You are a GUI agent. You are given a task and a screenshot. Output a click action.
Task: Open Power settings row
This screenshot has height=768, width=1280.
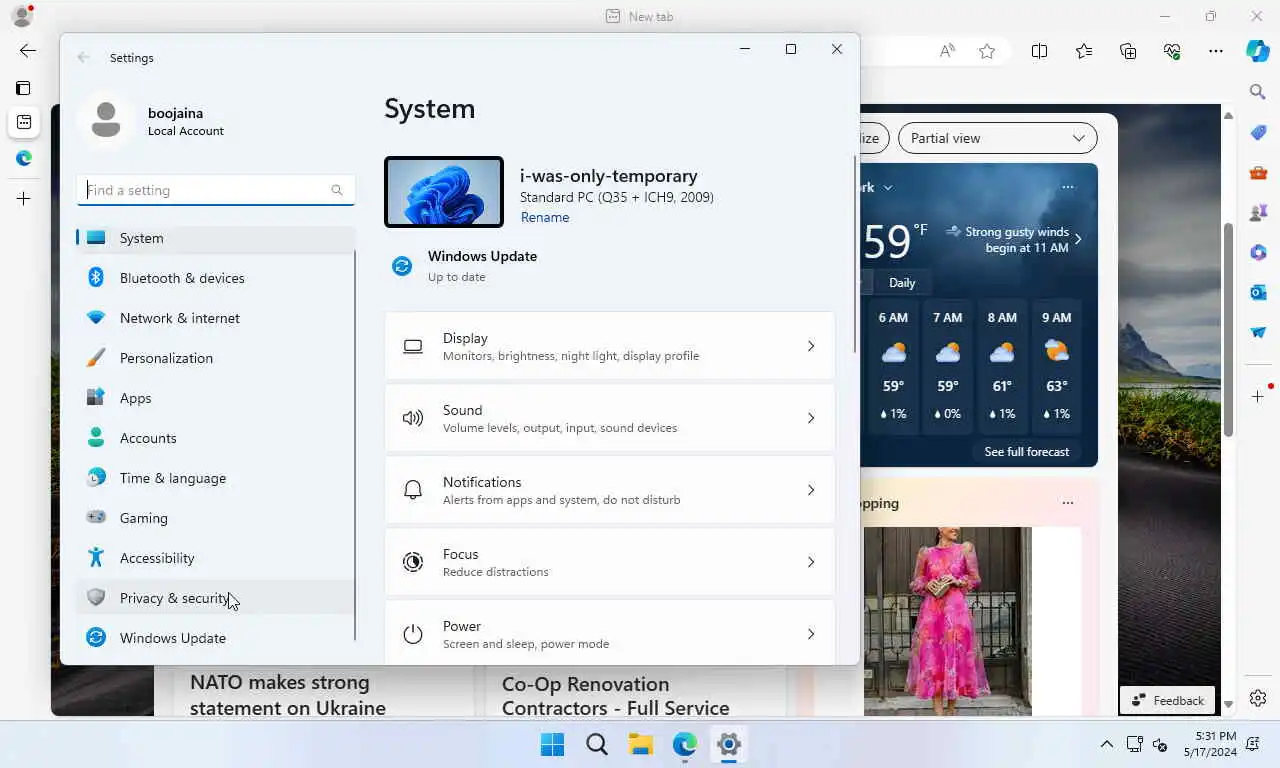[x=610, y=633]
